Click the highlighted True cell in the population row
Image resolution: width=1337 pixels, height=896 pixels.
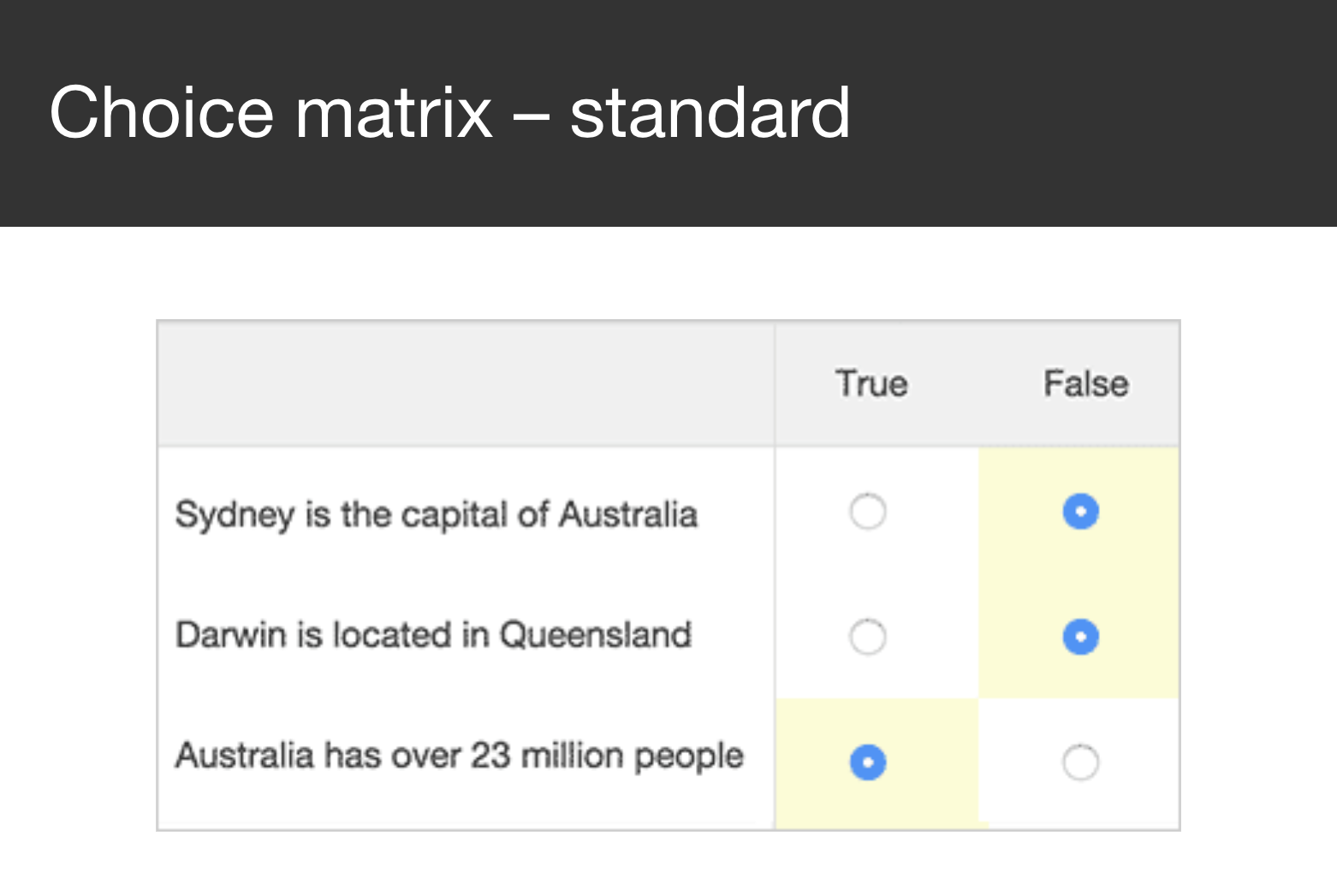(866, 762)
